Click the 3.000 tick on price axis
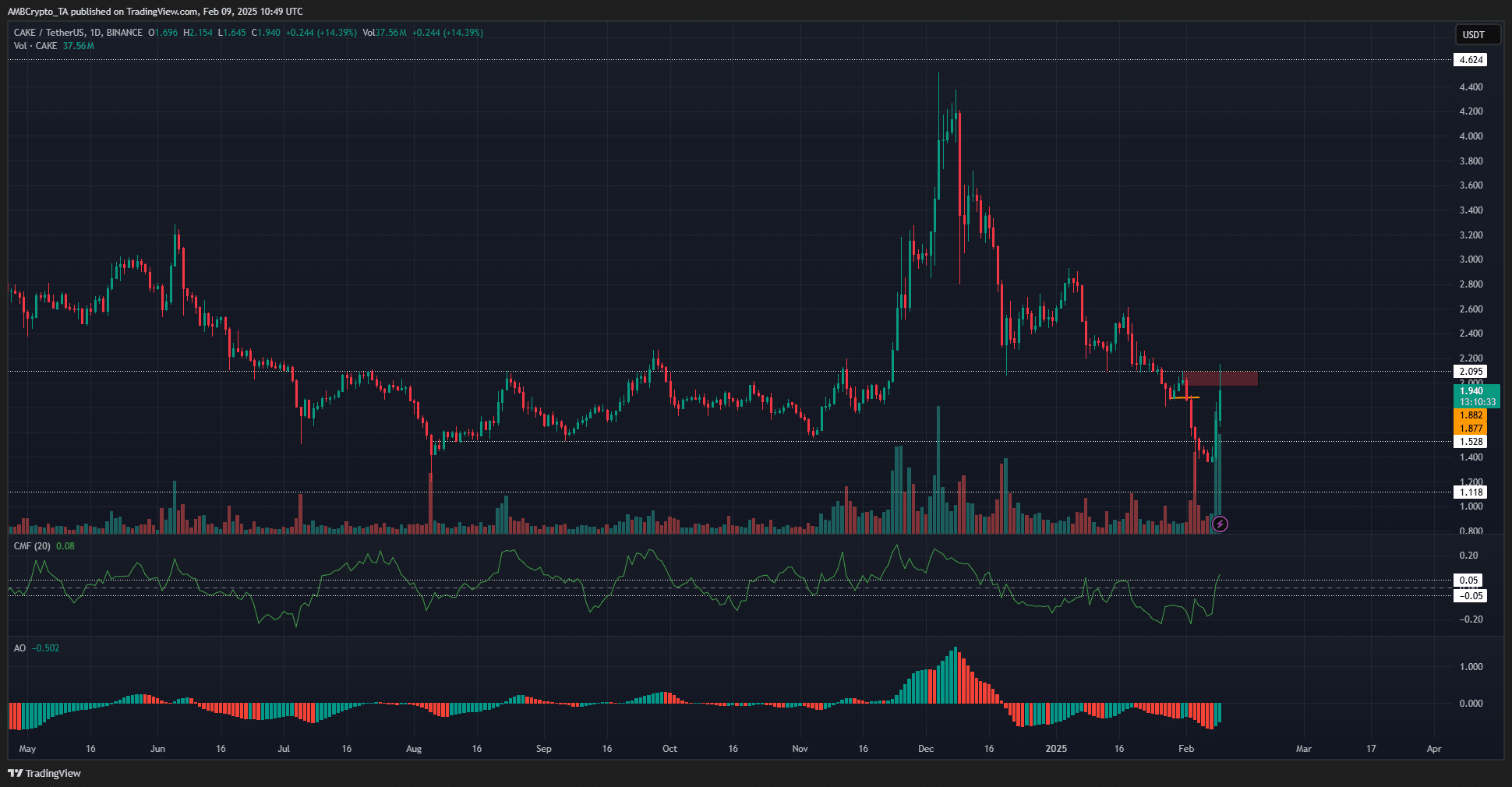The height and width of the screenshot is (787, 1512). [1471, 259]
